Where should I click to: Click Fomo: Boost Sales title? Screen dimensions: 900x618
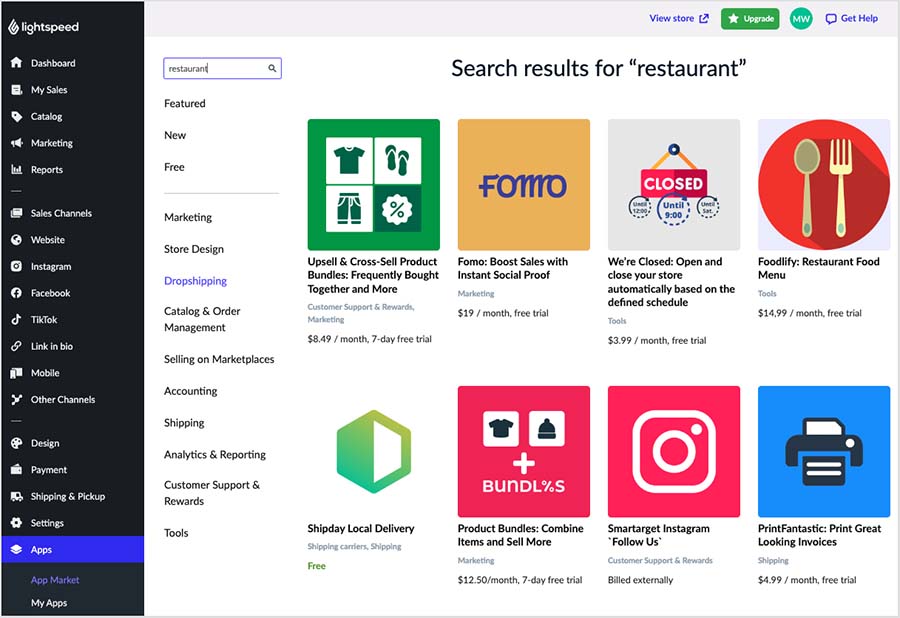pyautogui.click(x=513, y=268)
